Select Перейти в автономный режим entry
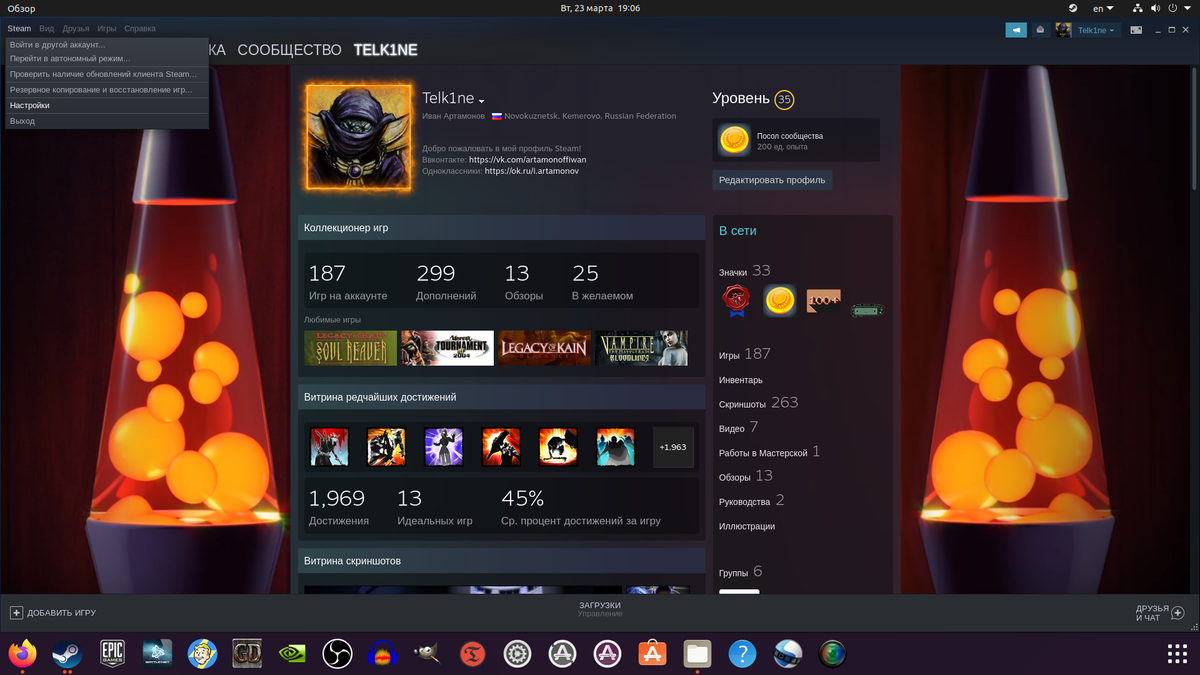1200x675 pixels. [x=107, y=58]
